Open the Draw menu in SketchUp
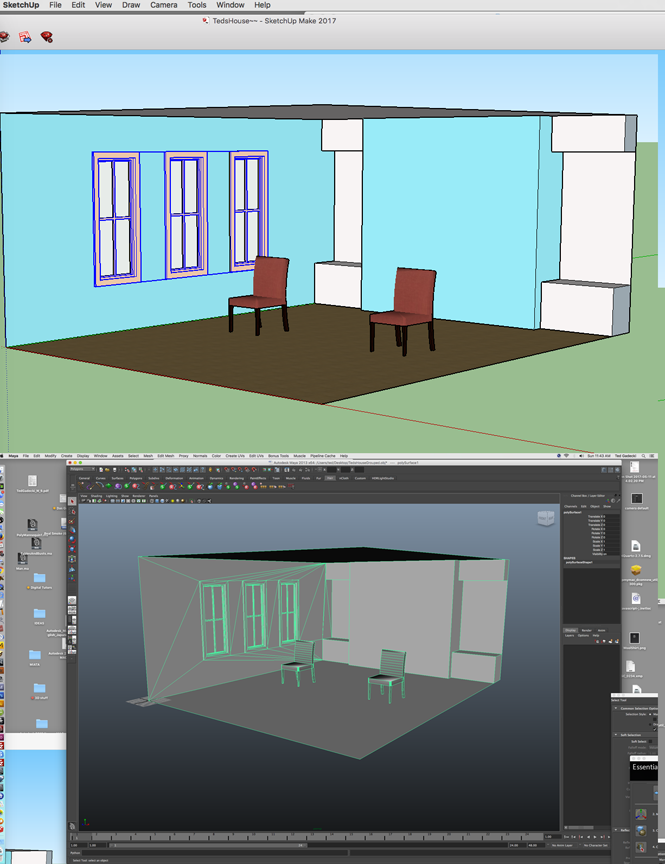This screenshot has height=864, width=665. coord(131,5)
